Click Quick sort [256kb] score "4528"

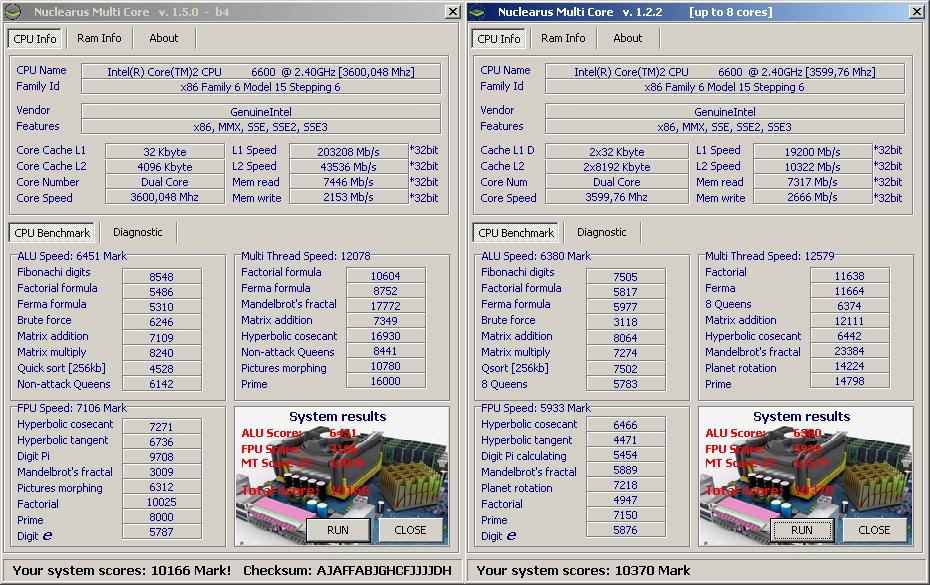point(162,368)
